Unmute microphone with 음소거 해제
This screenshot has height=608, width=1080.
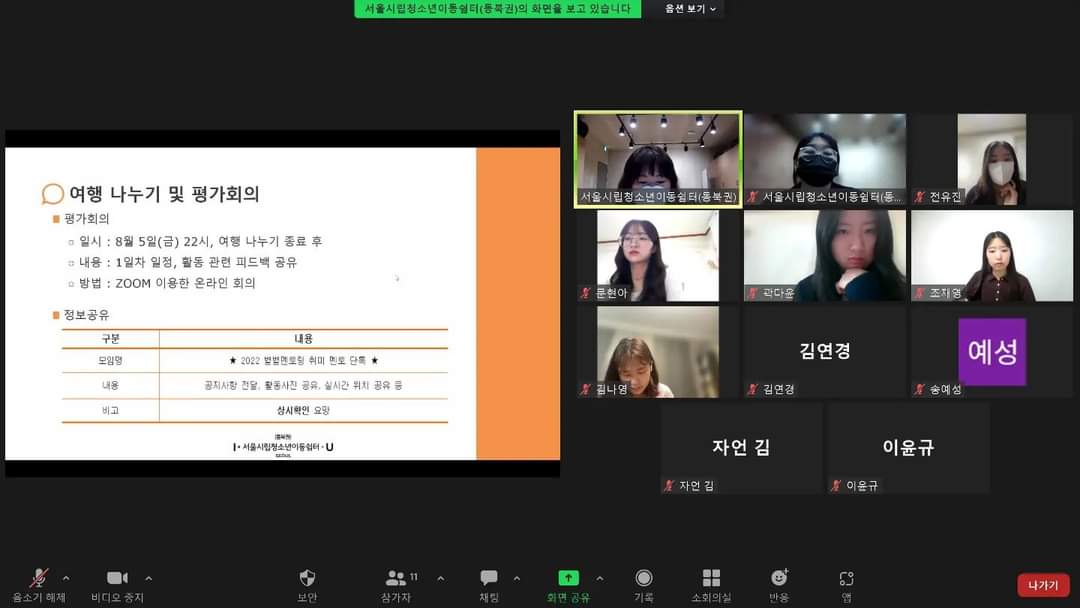pos(39,579)
